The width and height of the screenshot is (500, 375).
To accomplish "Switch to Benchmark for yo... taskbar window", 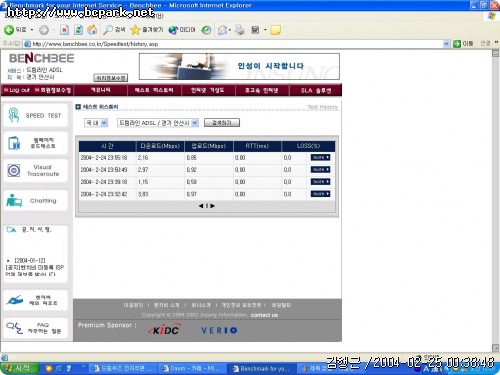I will tap(262, 368).
